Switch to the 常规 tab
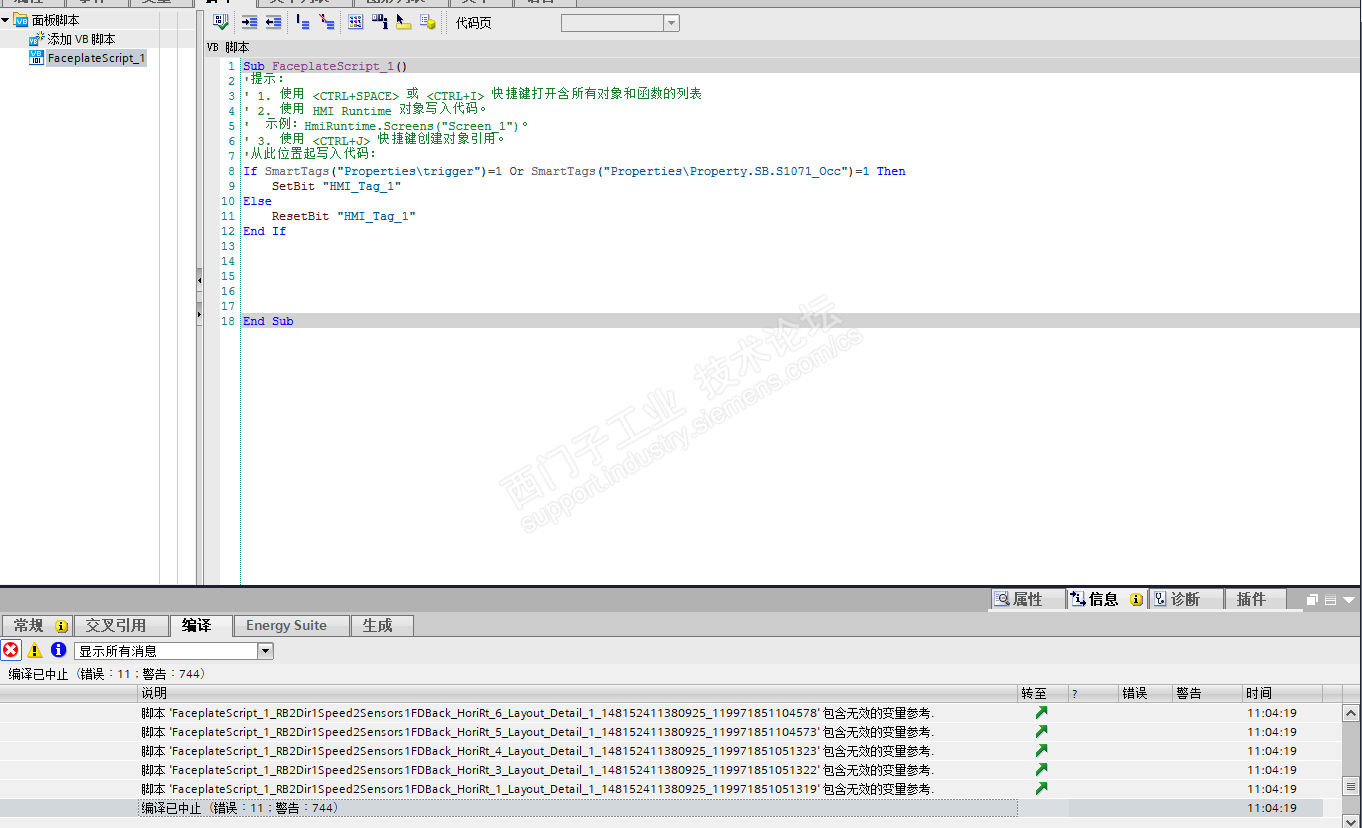Viewport: 1362px width, 828px height. (36, 626)
